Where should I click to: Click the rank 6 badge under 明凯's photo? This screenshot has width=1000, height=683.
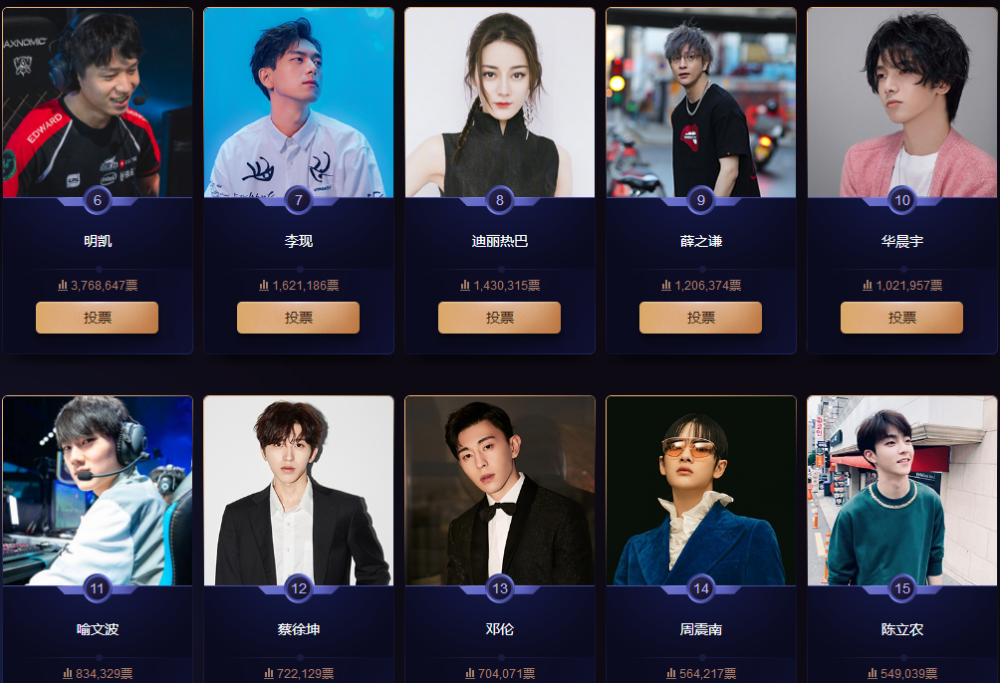(97, 200)
